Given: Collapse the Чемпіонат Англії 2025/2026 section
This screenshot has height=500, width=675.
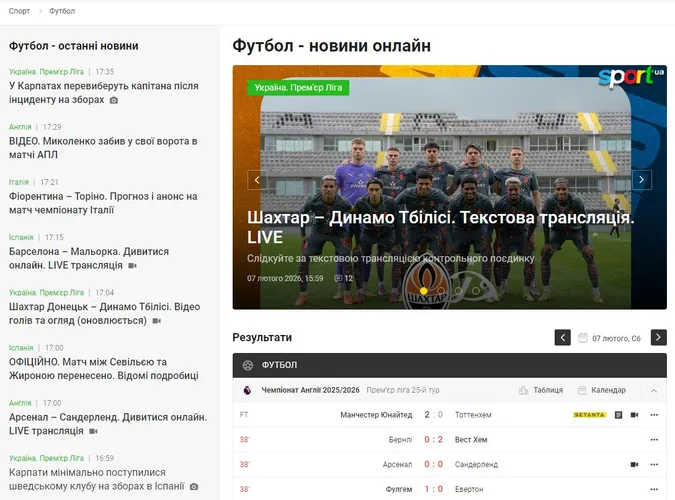Looking at the screenshot, I should (654, 391).
